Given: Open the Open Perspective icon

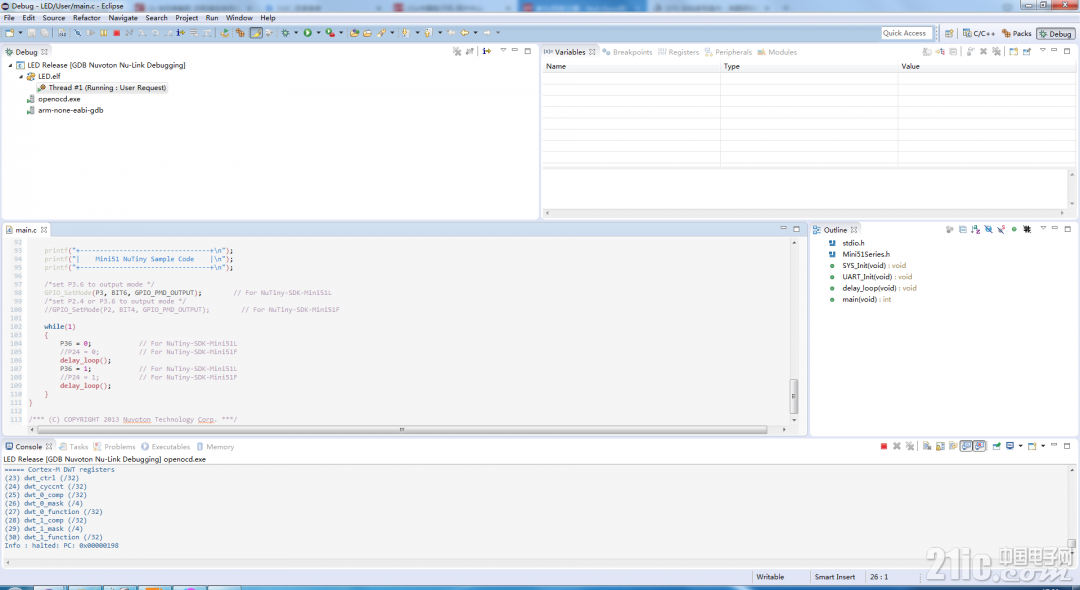Looking at the screenshot, I should tap(949, 33).
